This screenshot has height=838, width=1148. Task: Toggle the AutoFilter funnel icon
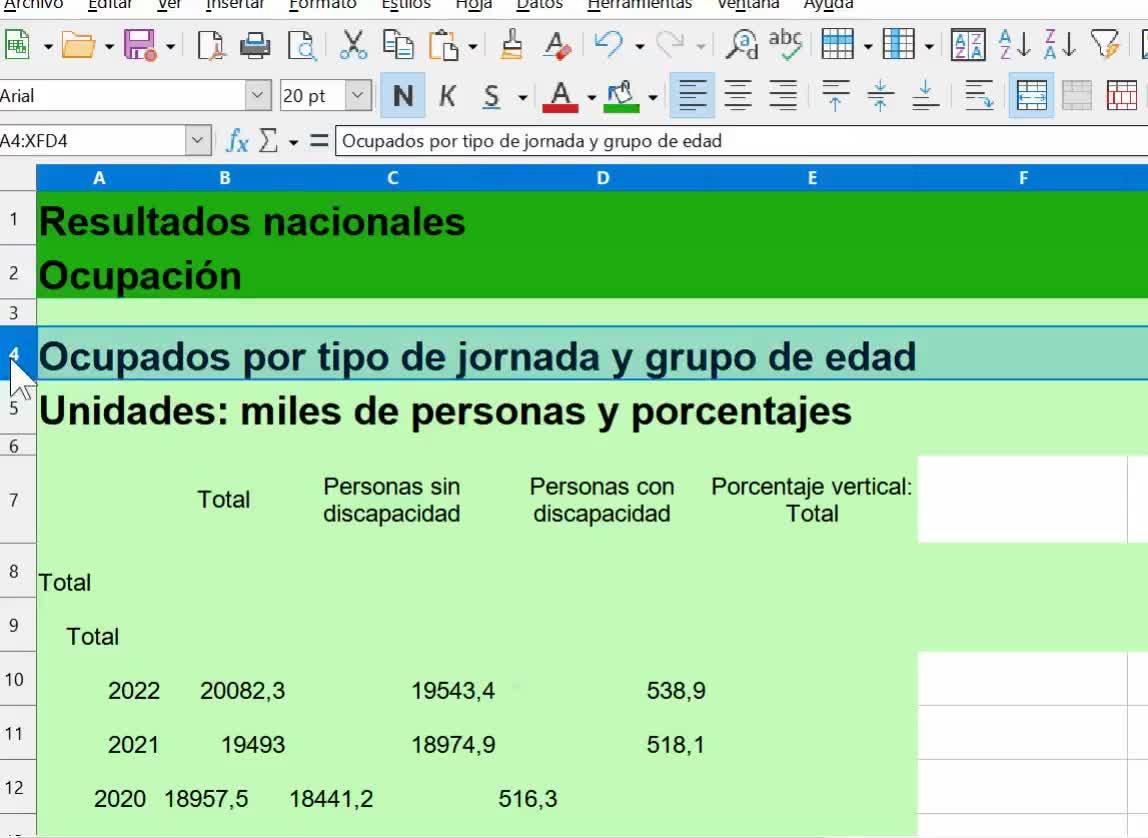[1105, 45]
